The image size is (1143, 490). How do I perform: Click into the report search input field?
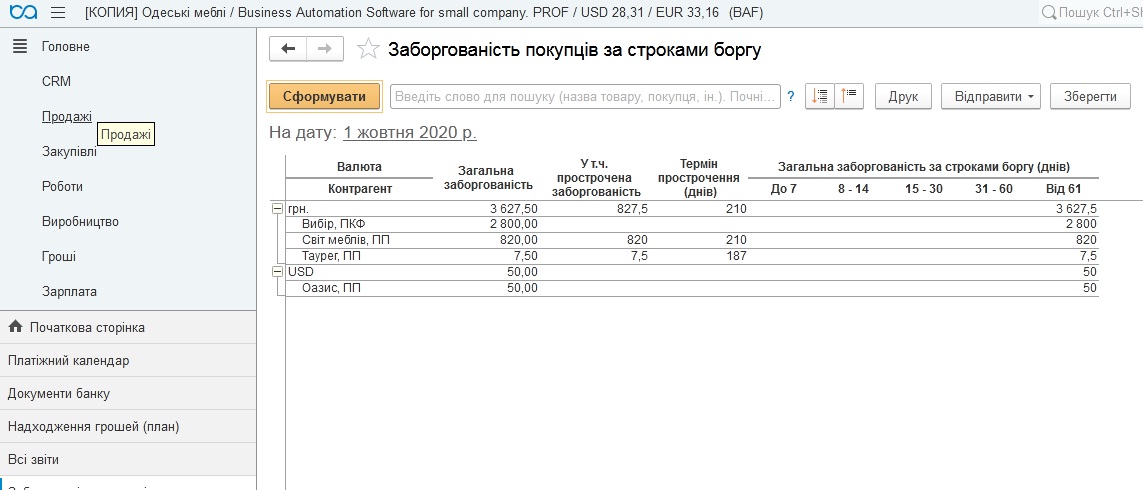[585, 96]
